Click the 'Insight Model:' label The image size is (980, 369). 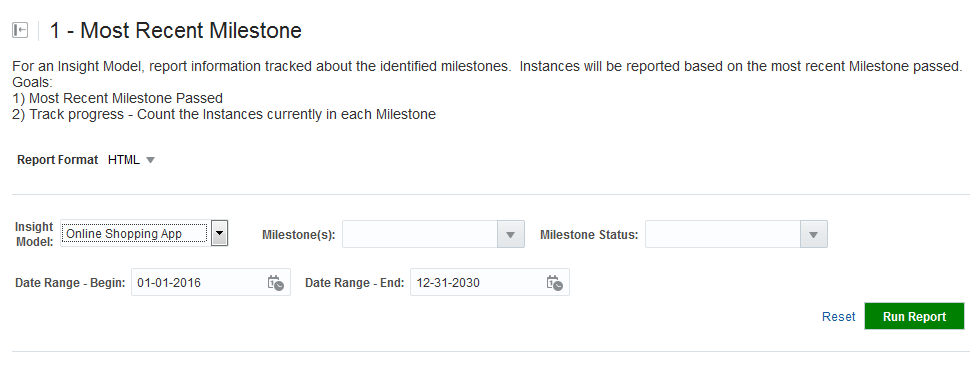click(34, 235)
